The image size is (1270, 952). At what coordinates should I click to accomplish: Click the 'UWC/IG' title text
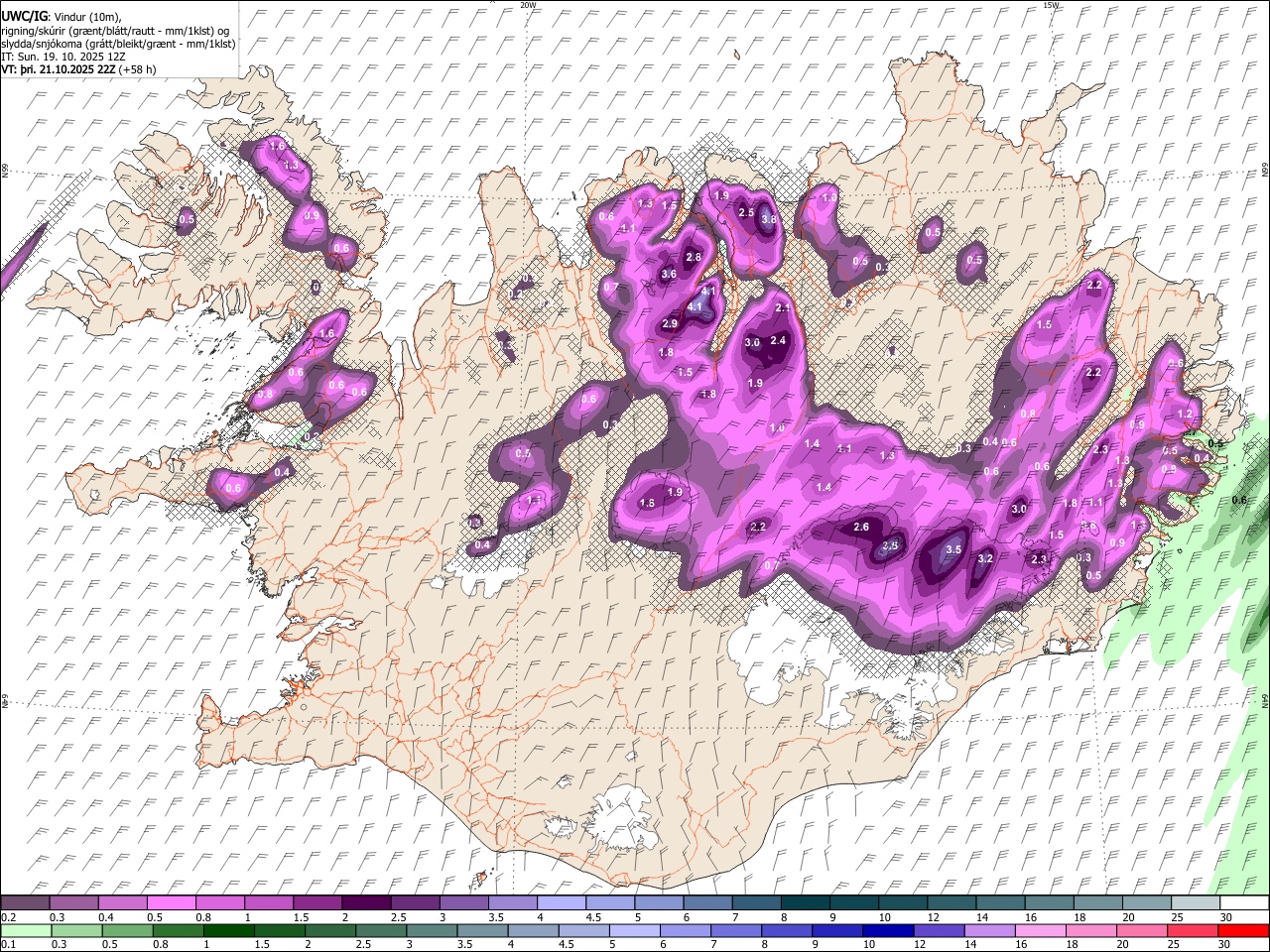[24, 17]
